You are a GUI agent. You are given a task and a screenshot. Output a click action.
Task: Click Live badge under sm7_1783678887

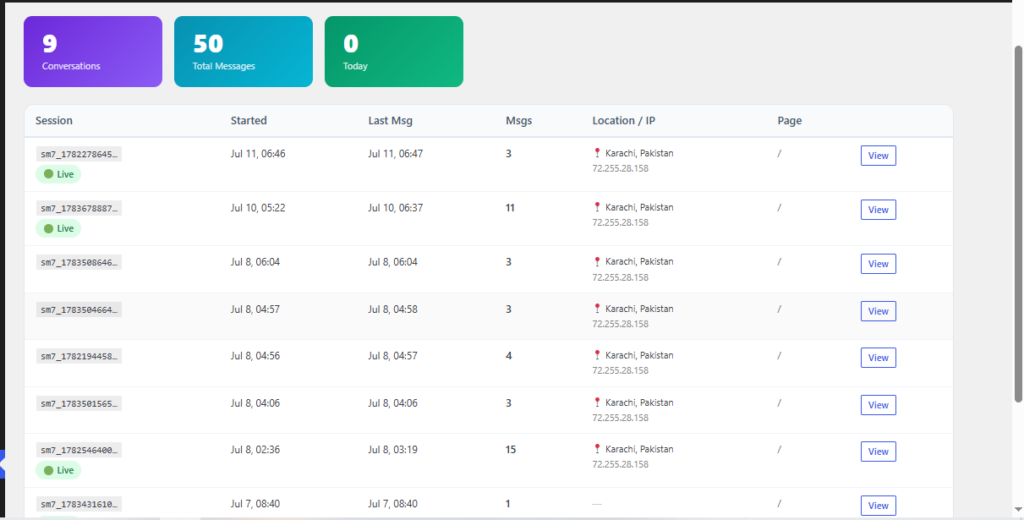tap(58, 229)
